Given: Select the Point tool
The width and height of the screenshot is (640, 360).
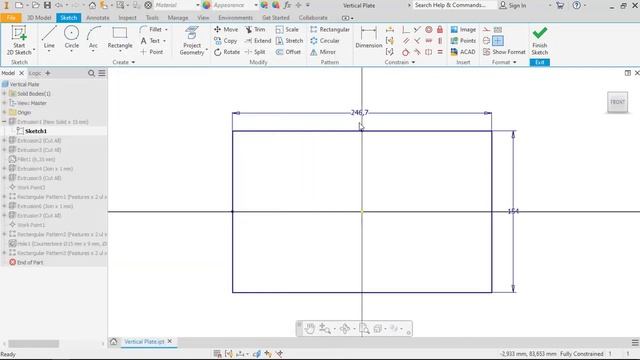Looking at the screenshot, I should (151, 52).
